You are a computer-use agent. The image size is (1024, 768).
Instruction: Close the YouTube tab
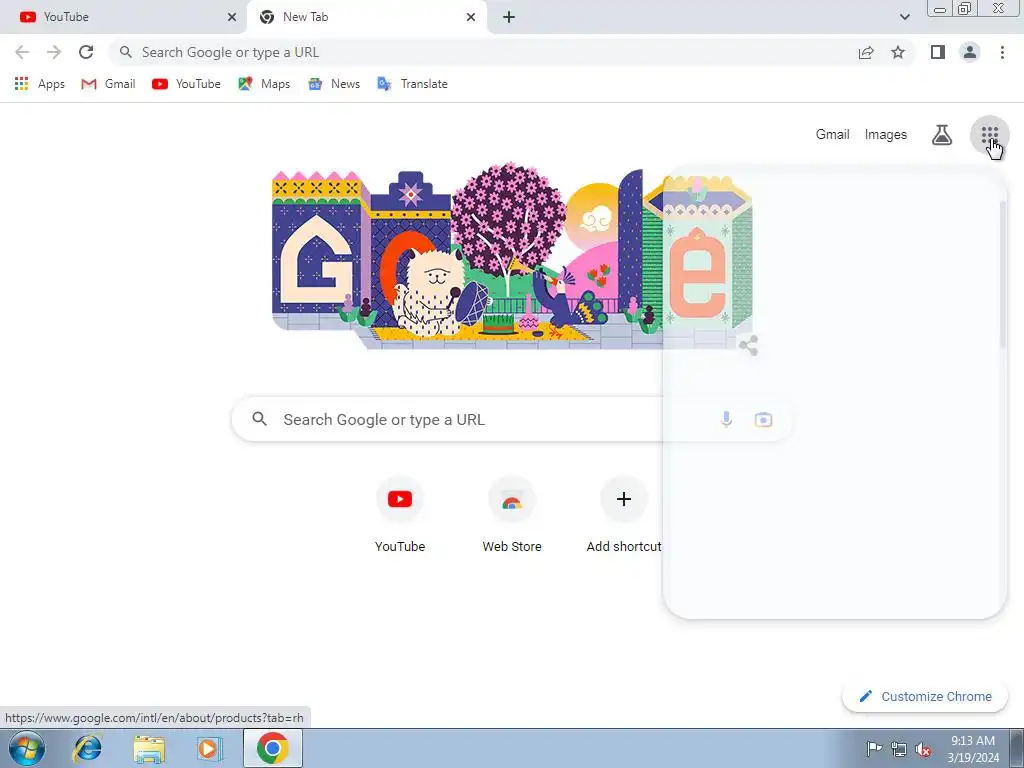pyautogui.click(x=232, y=17)
